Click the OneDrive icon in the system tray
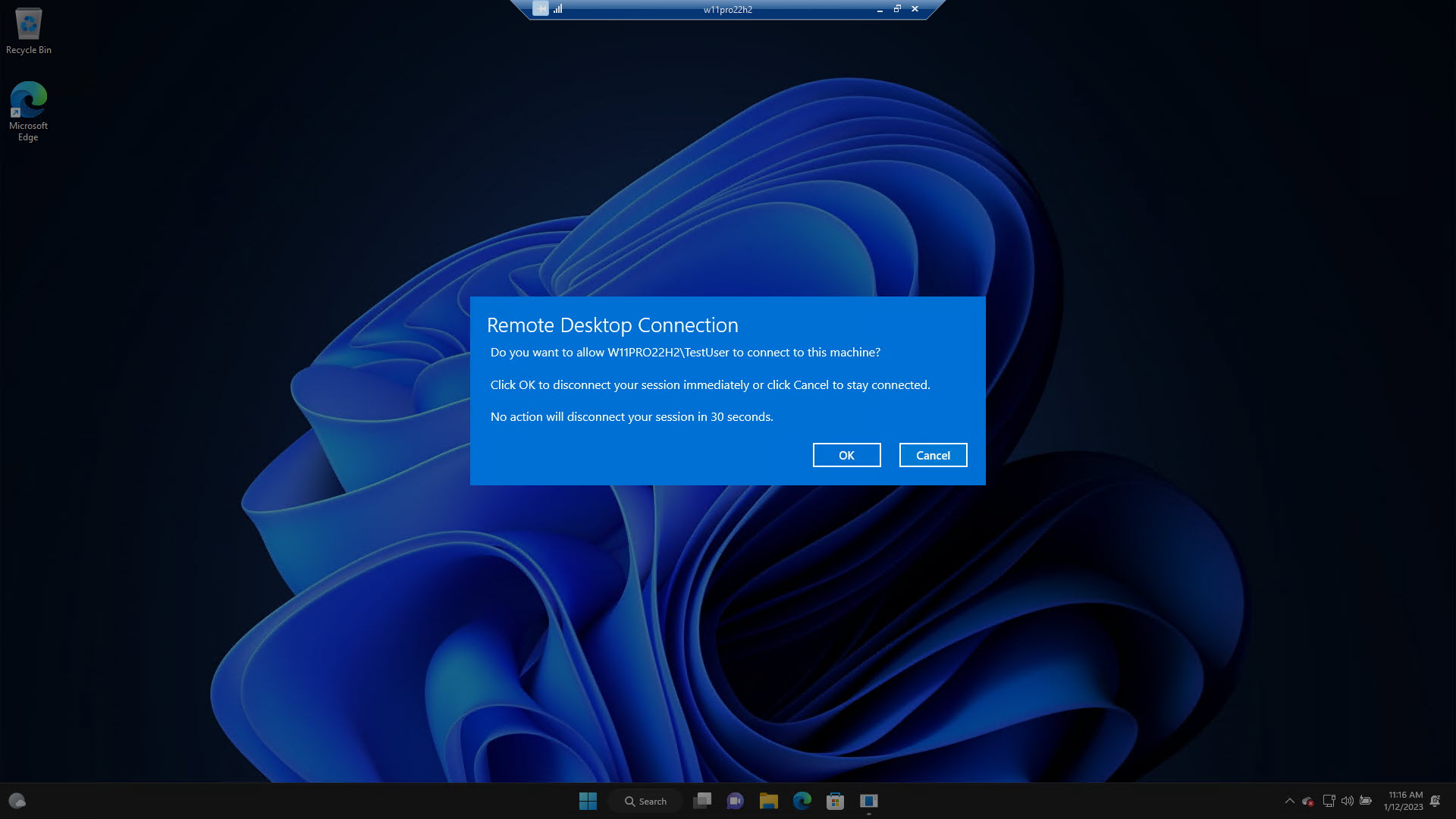Viewport: 1456px width, 819px height. pyautogui.click(x=1309, y=801)
